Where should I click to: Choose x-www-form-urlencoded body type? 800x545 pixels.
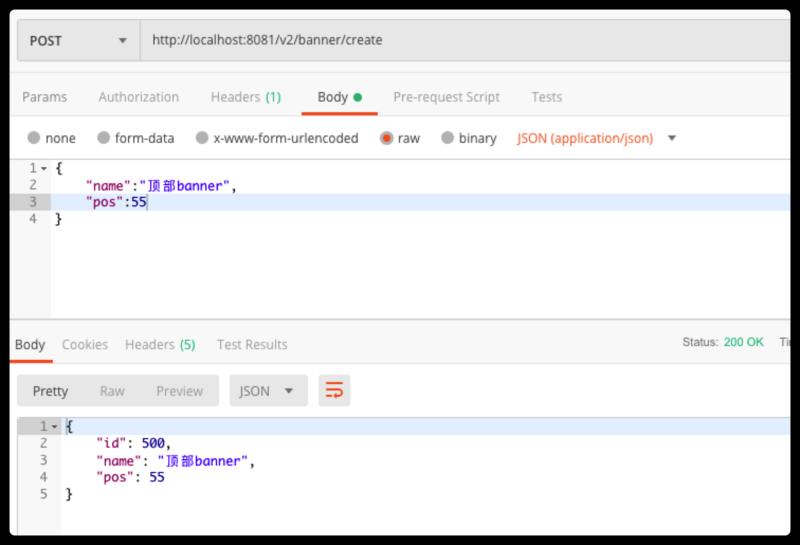(203, 138)
